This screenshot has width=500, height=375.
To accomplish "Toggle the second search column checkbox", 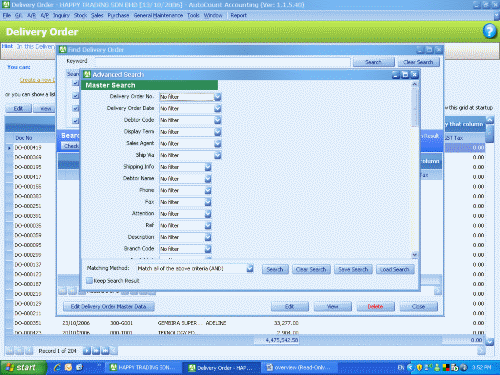I will pyautogui.click(x=76, y=96).
